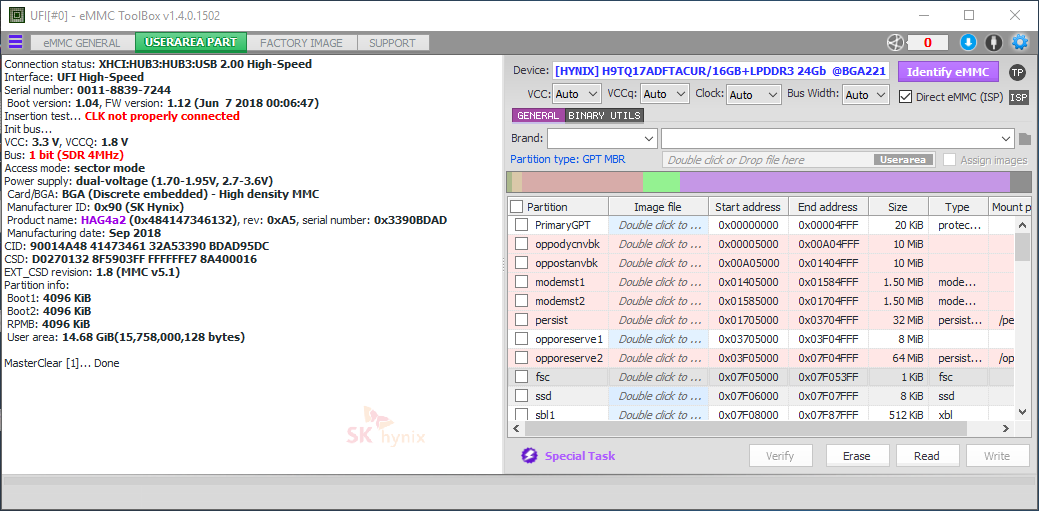Click the green segment in partition map
Screen dimensions: 1039x511
(x=661, y=182)
